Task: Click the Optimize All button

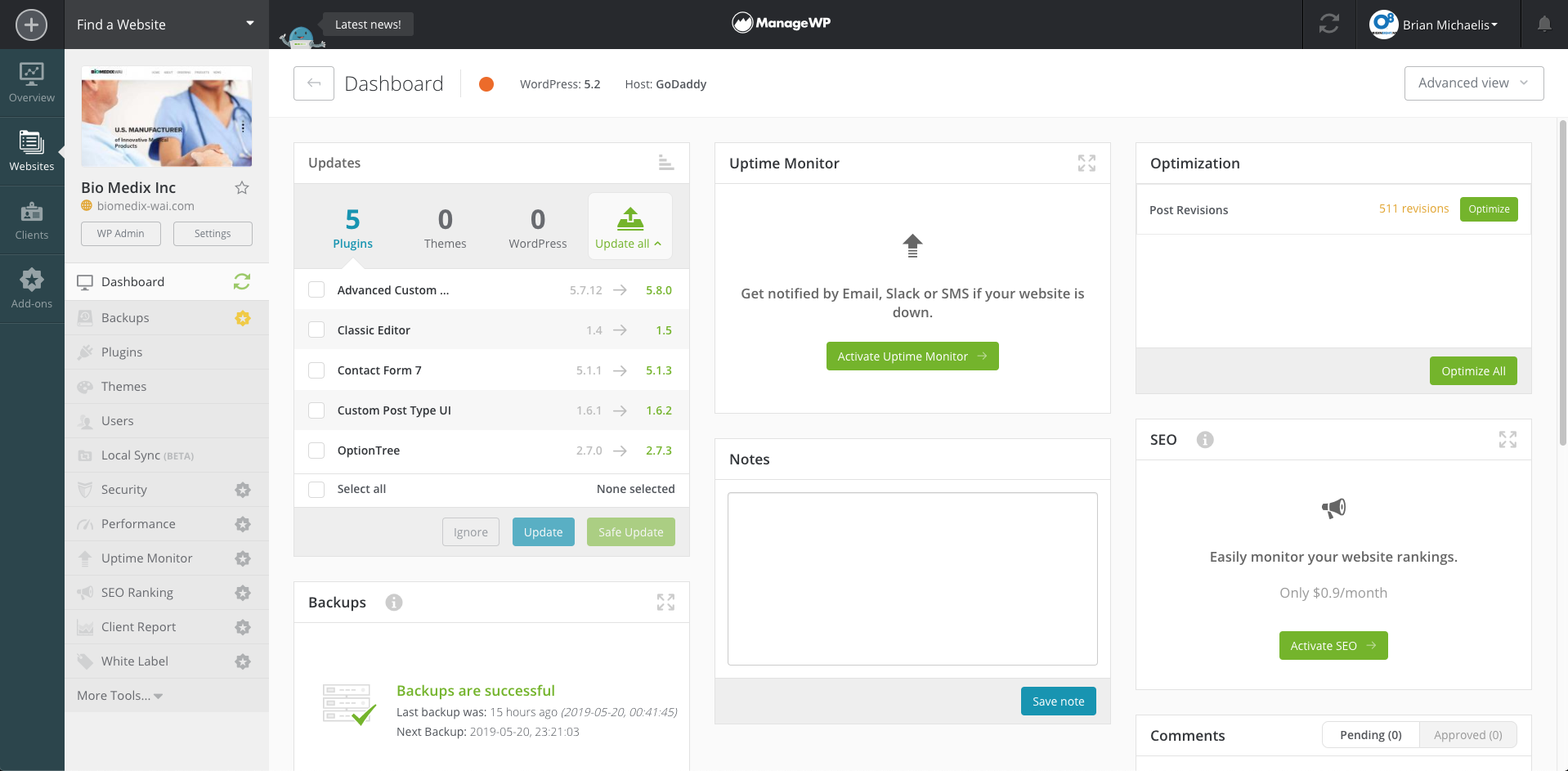Action: [1473, 371]
